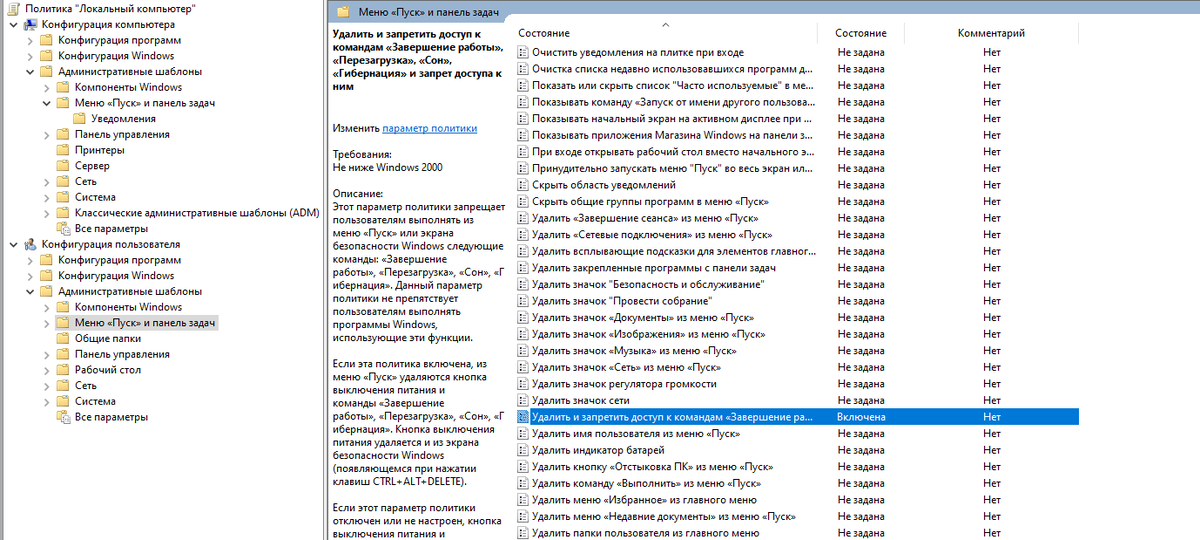Select «Общие папки» folder in tree

(106, 338)
